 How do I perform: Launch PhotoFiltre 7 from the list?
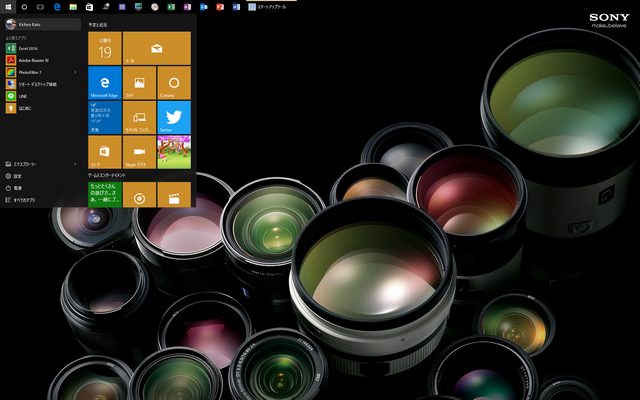point(43,72)
